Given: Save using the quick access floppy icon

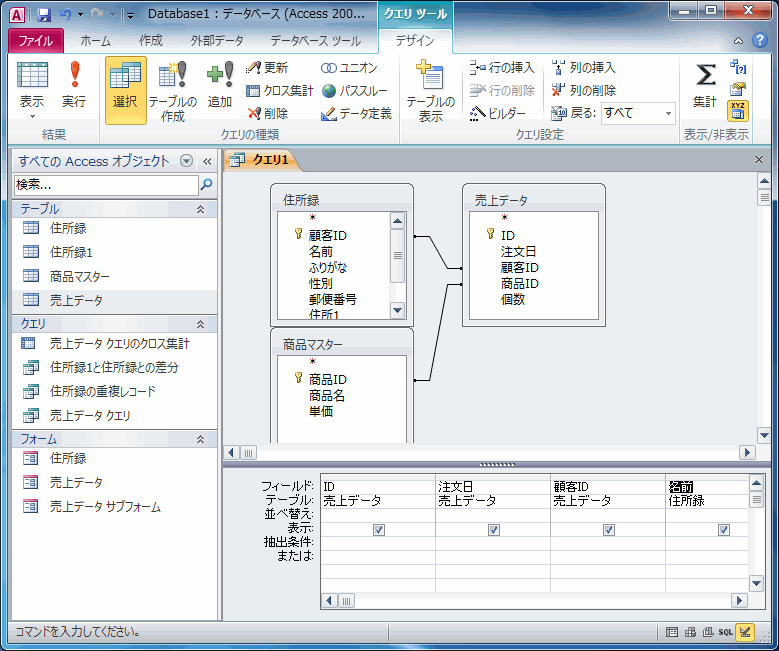Looking at the screenshot, I should coord(44,15).
